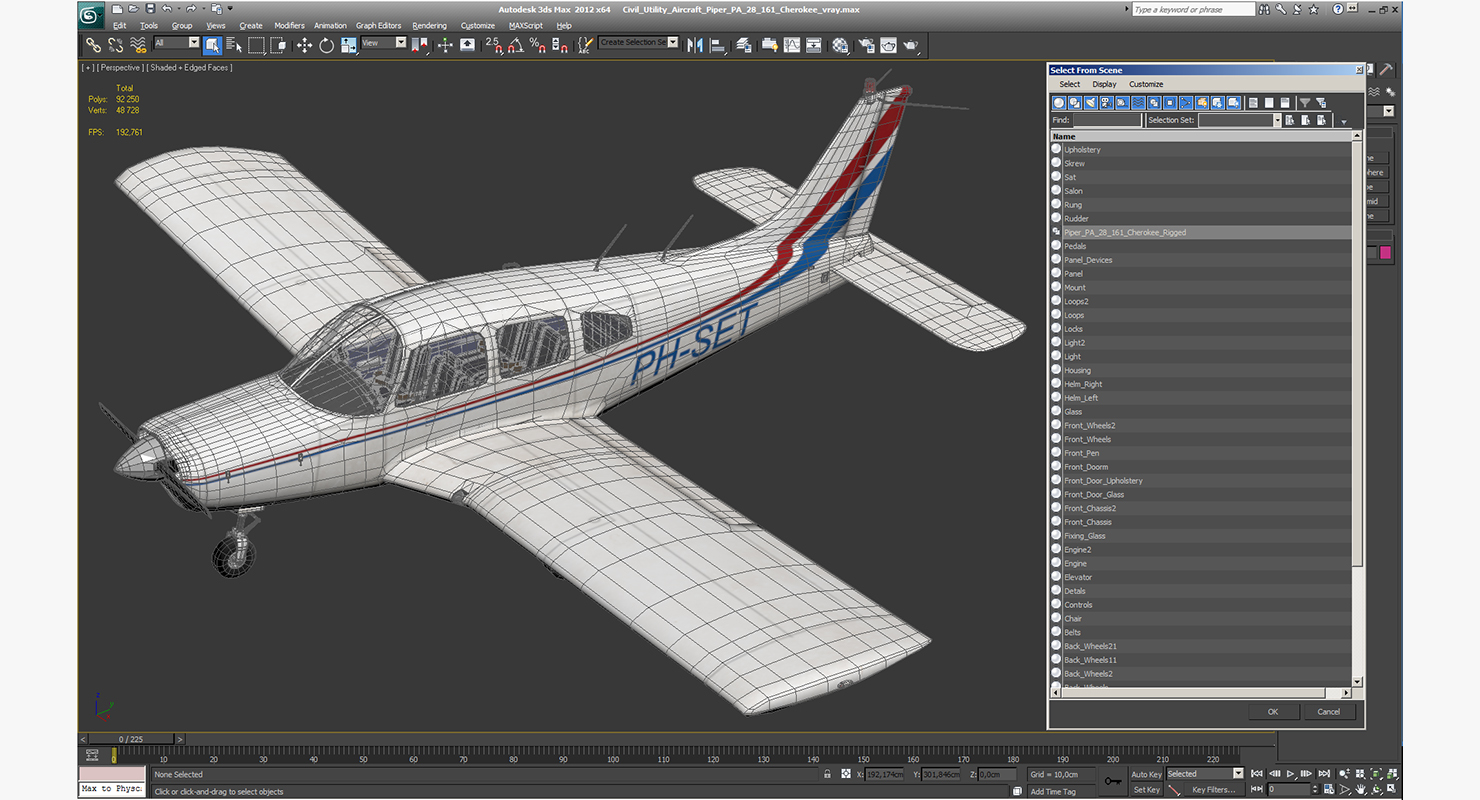The width and height of the screenshot is (1480, 800).
Task: Open the MAXScript menu
Action: [x=525, y=25]
